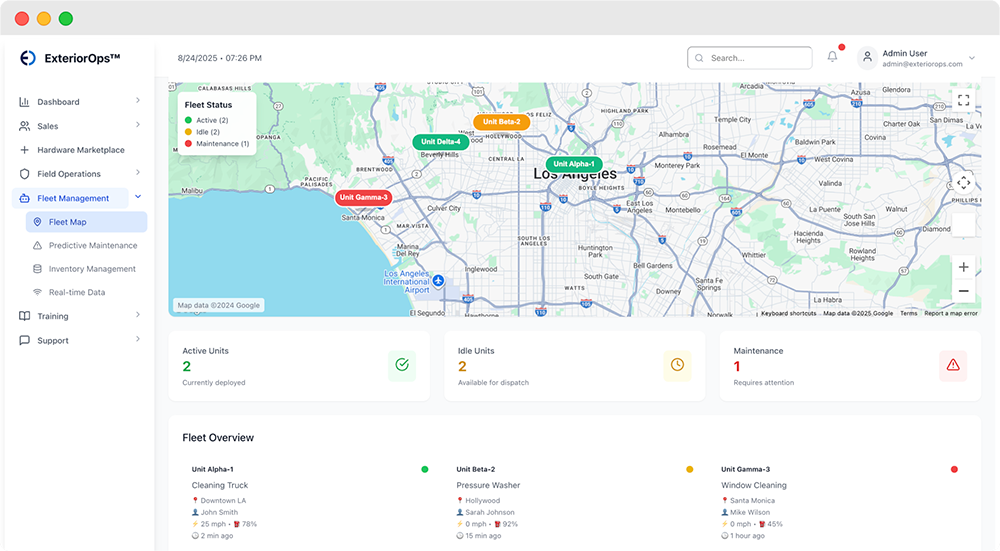Select the Unit Alpha-1 map marker
The height and width of the screenshot is (551, 1000).
[574, 164]
